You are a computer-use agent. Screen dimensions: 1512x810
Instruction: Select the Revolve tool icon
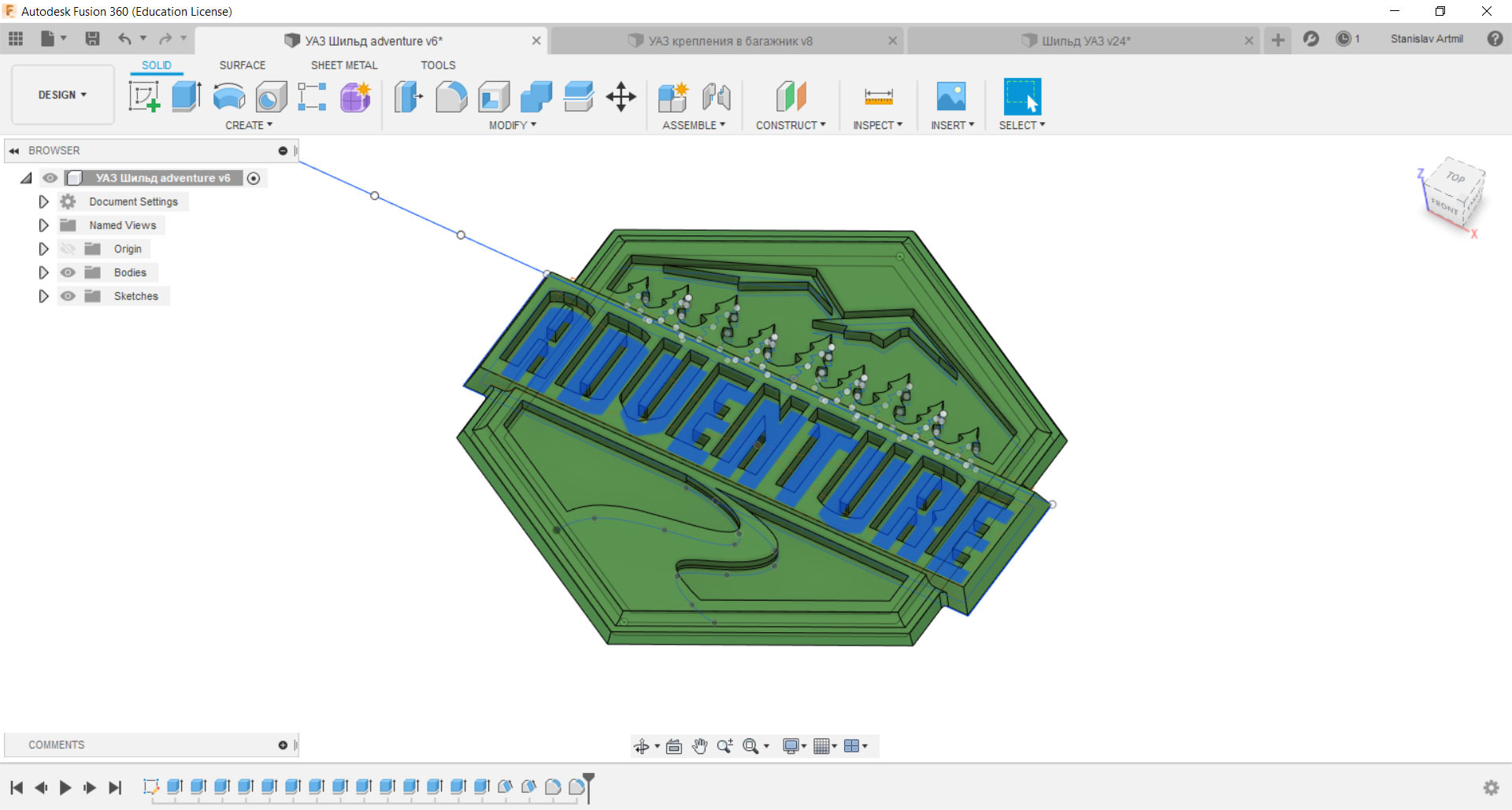click(228, 97)
